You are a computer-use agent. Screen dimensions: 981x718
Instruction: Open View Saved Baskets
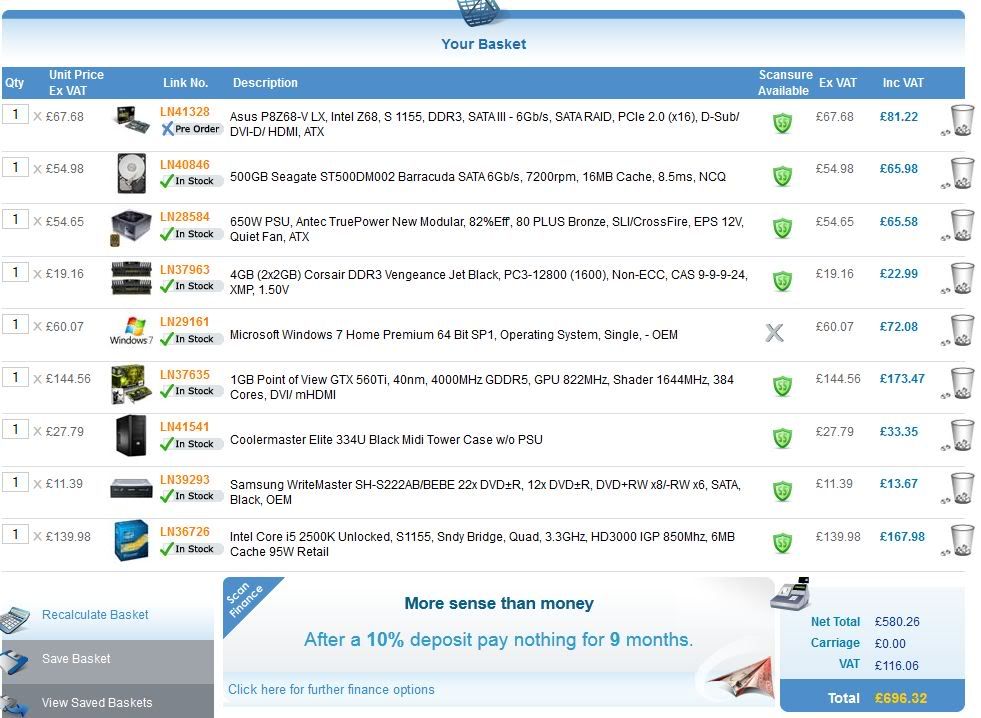point(97,703)
